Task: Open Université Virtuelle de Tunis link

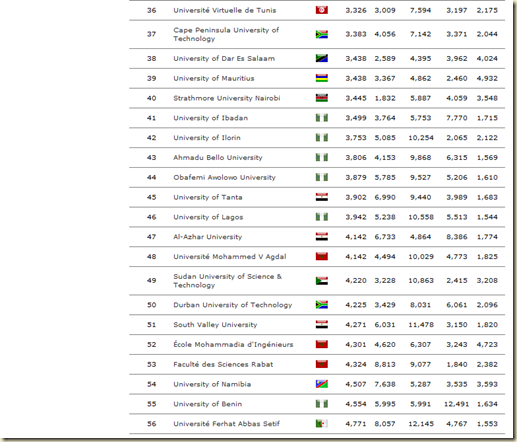Action: pyautogui.click(x=225, y=10)
